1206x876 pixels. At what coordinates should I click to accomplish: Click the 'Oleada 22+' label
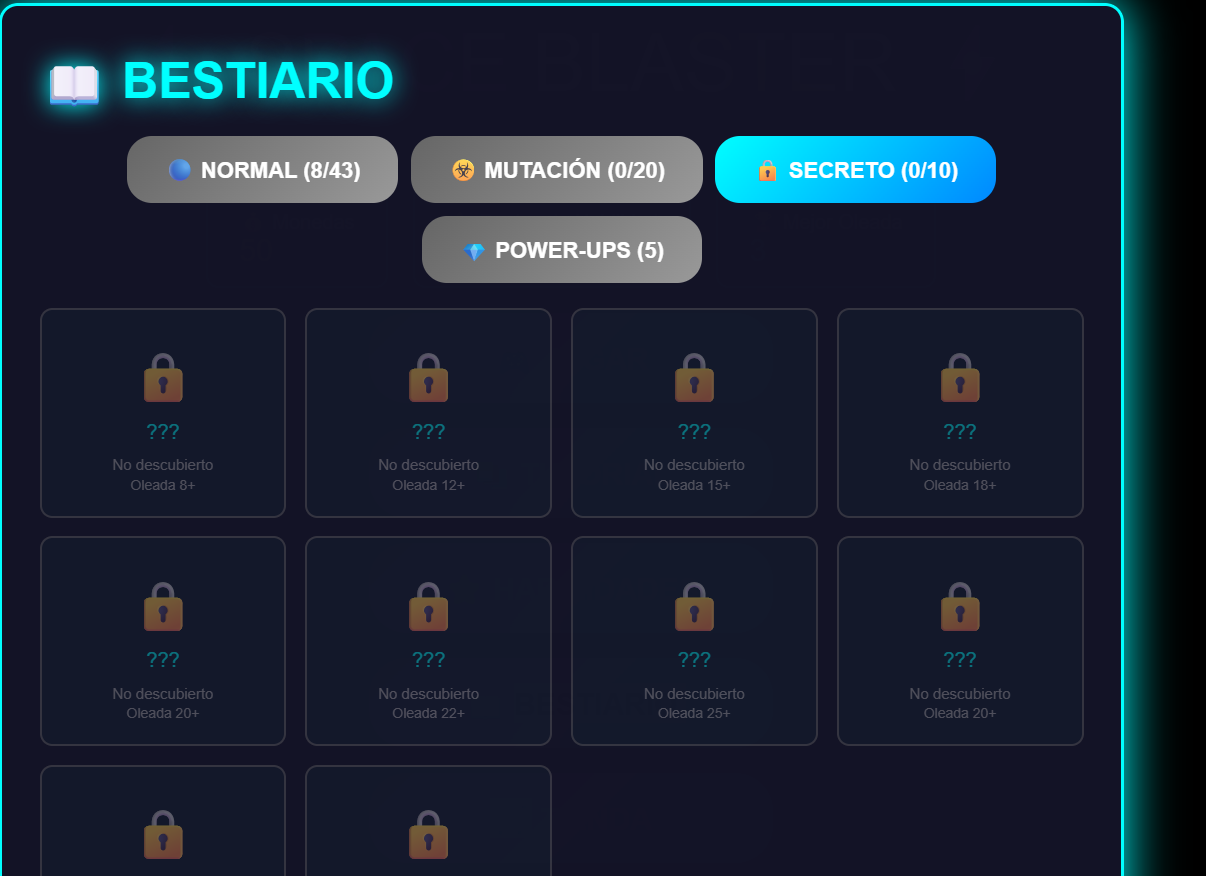tap(428, 713)
